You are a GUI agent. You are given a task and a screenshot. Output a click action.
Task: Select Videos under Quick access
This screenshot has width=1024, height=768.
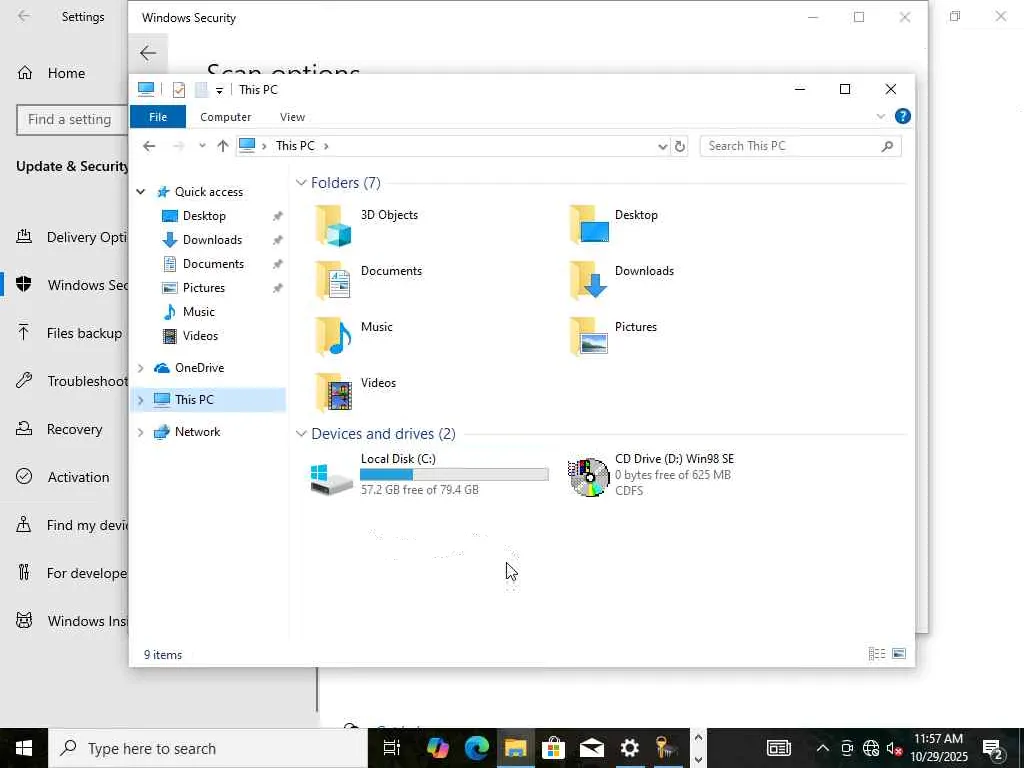point(200,336)
